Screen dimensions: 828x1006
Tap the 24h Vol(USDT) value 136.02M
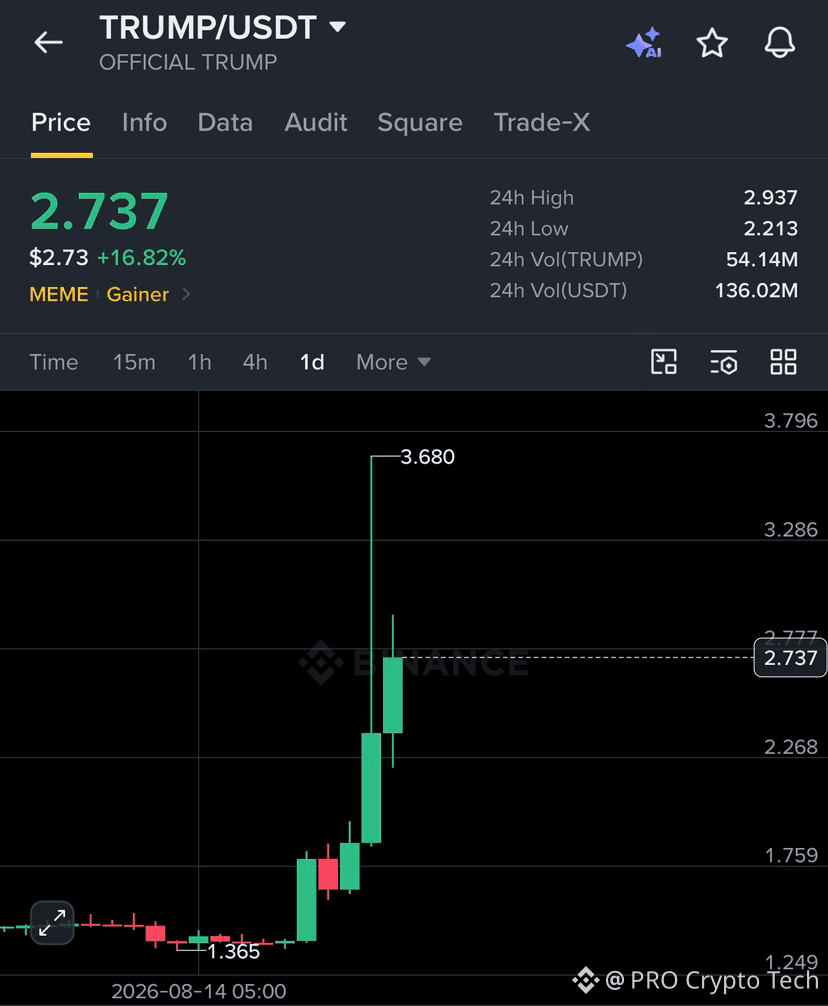click(756, 291)
